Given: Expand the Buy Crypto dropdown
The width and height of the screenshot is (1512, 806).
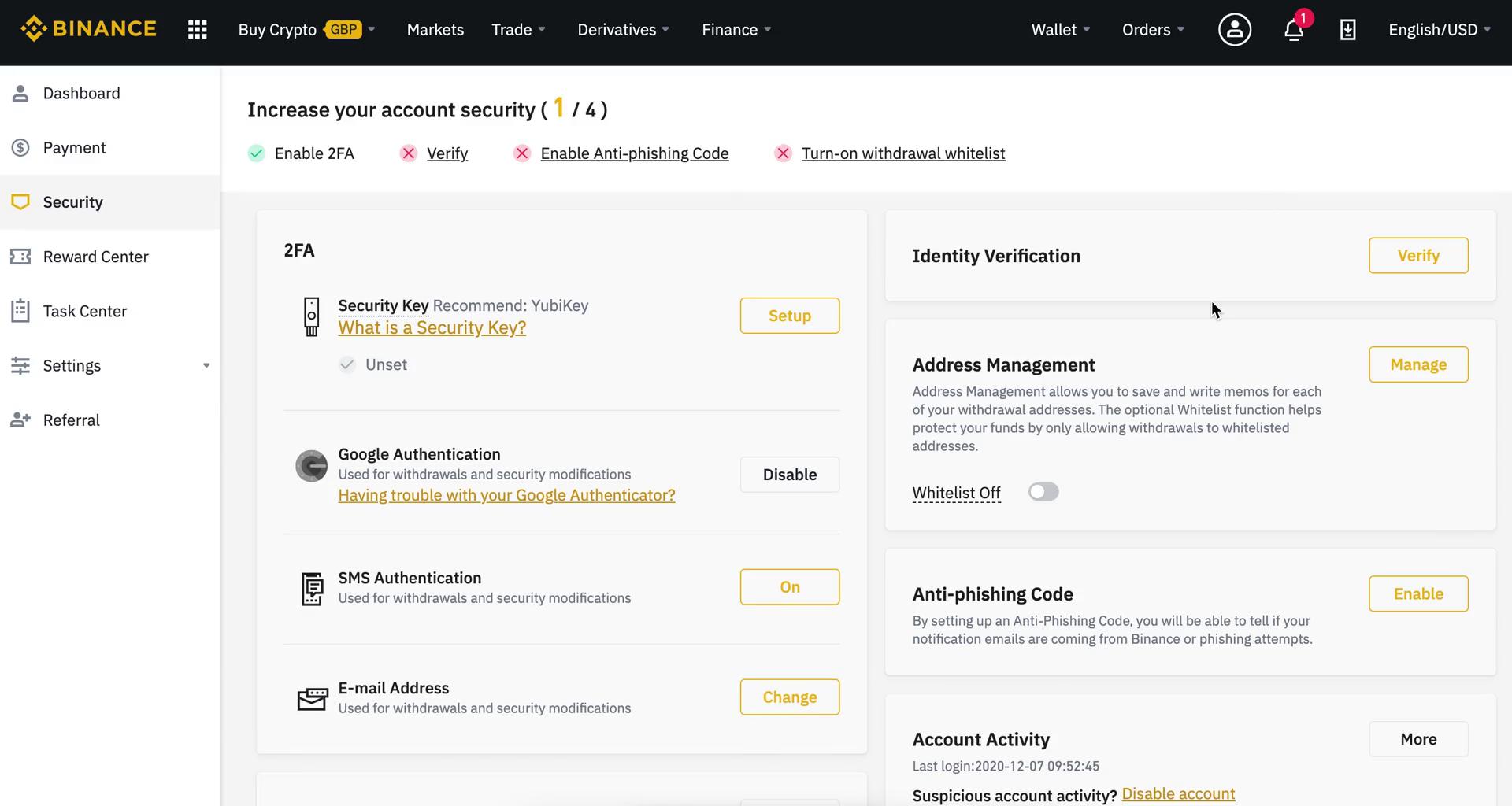Looking at the screenshot, I should point(307,30).
